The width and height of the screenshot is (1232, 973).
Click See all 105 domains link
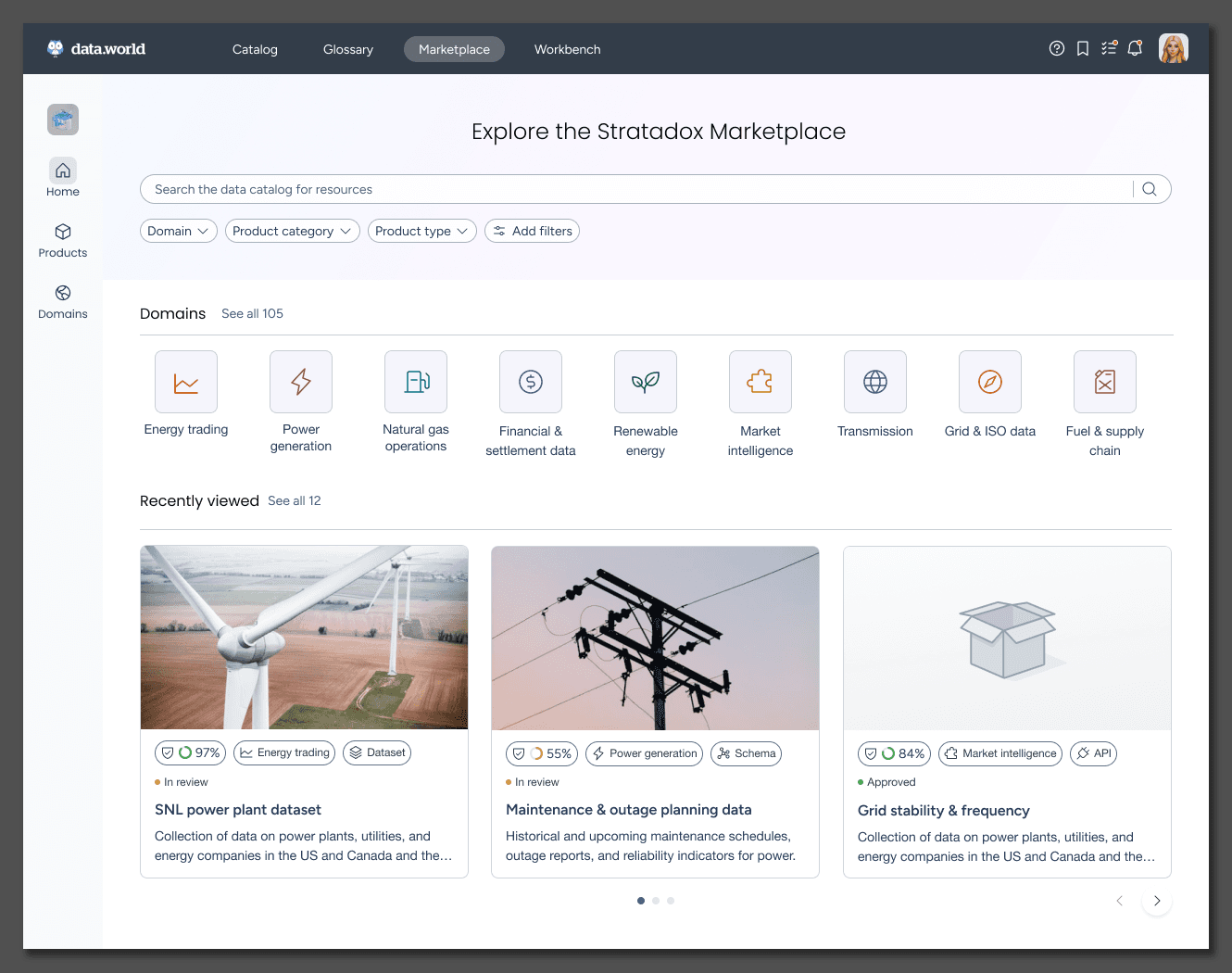coord(252,313)
